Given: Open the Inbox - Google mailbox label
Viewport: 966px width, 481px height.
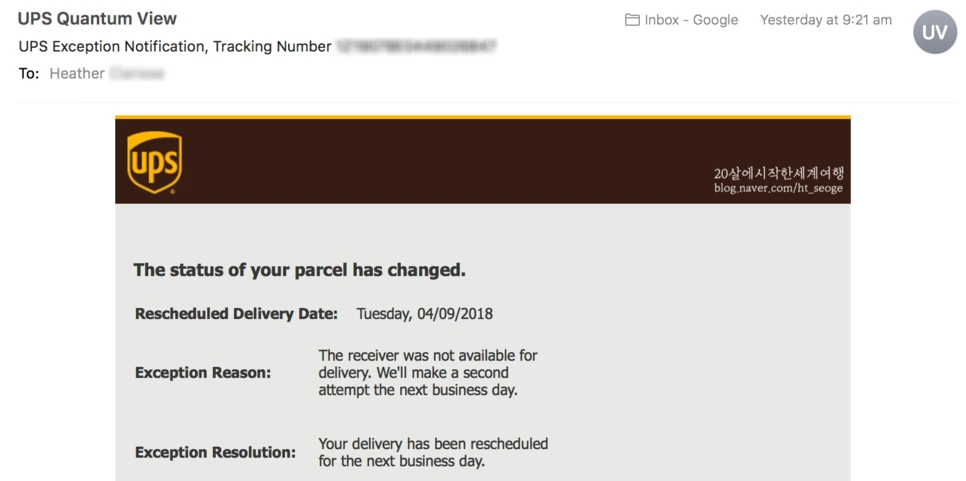Looking at the screenshot, I should [691, 20].
